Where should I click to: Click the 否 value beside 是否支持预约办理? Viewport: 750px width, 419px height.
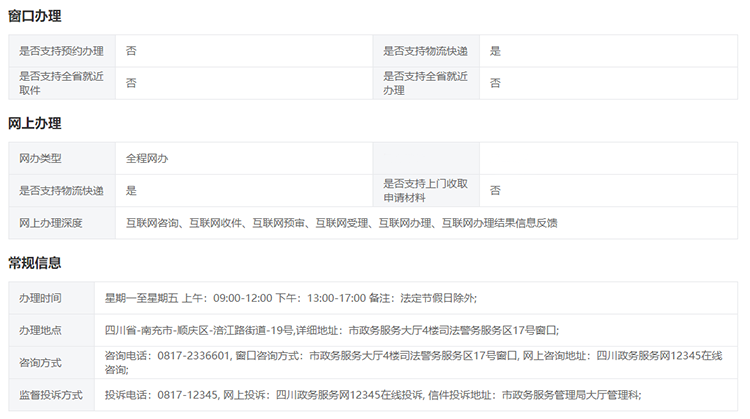coord(131,51)
